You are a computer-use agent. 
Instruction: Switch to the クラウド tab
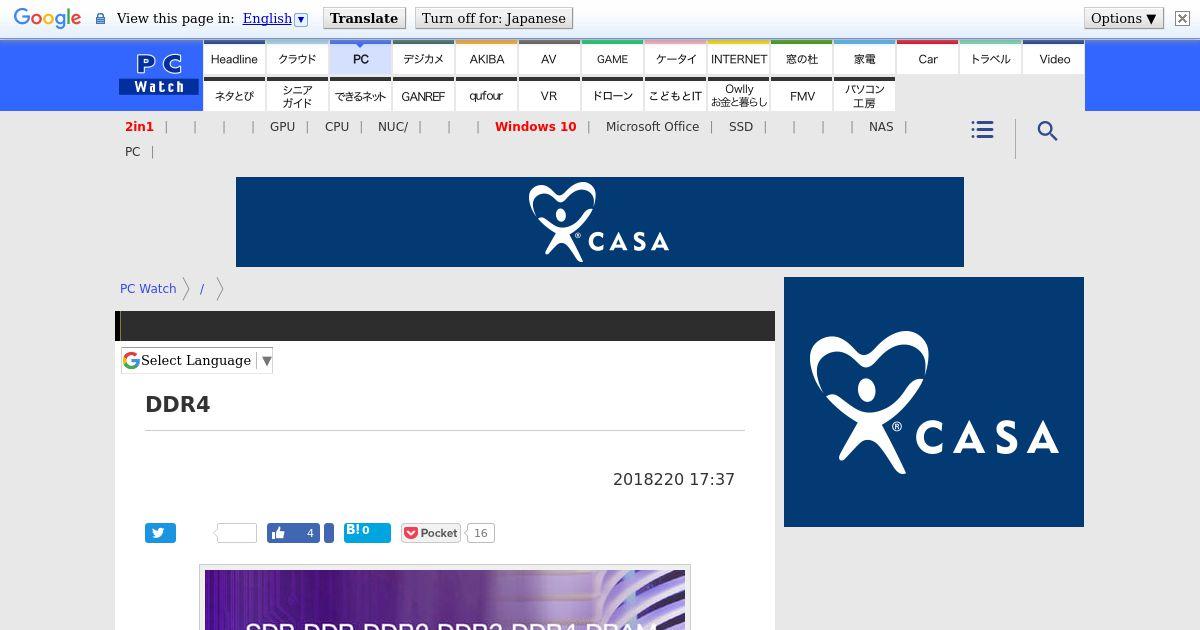[297, 59]
